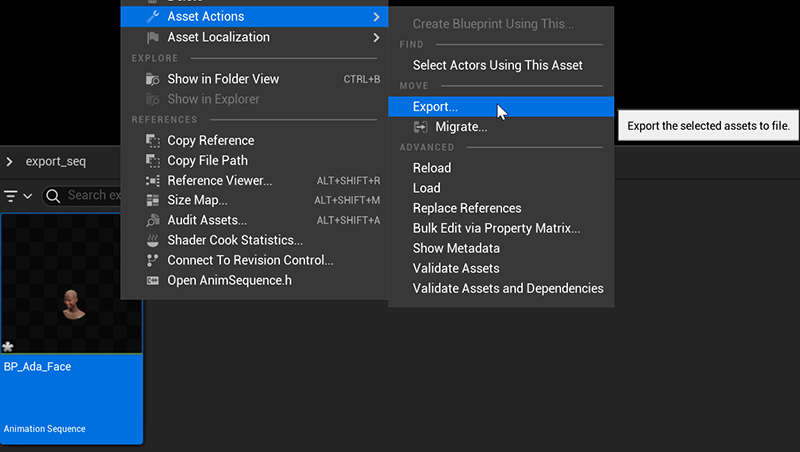Choose Open AnimSequence.h
Image resolution: width=800 pixels, height=452 pixels.
pyautogui.click(x=254, y=281)
